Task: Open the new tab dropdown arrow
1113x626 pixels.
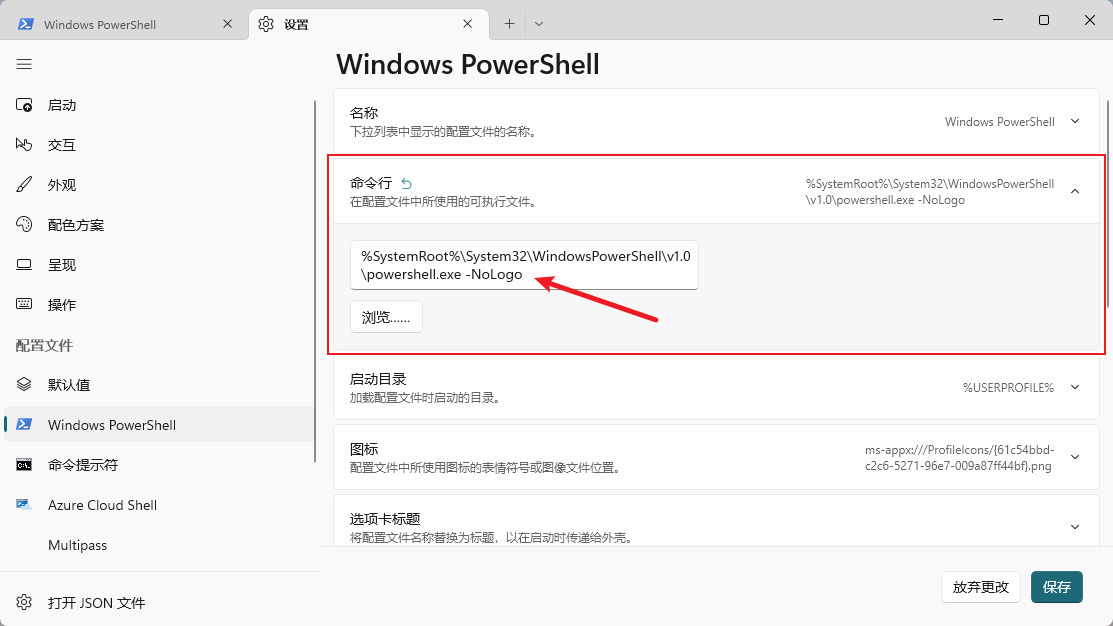Action: [x=539, y=23]
